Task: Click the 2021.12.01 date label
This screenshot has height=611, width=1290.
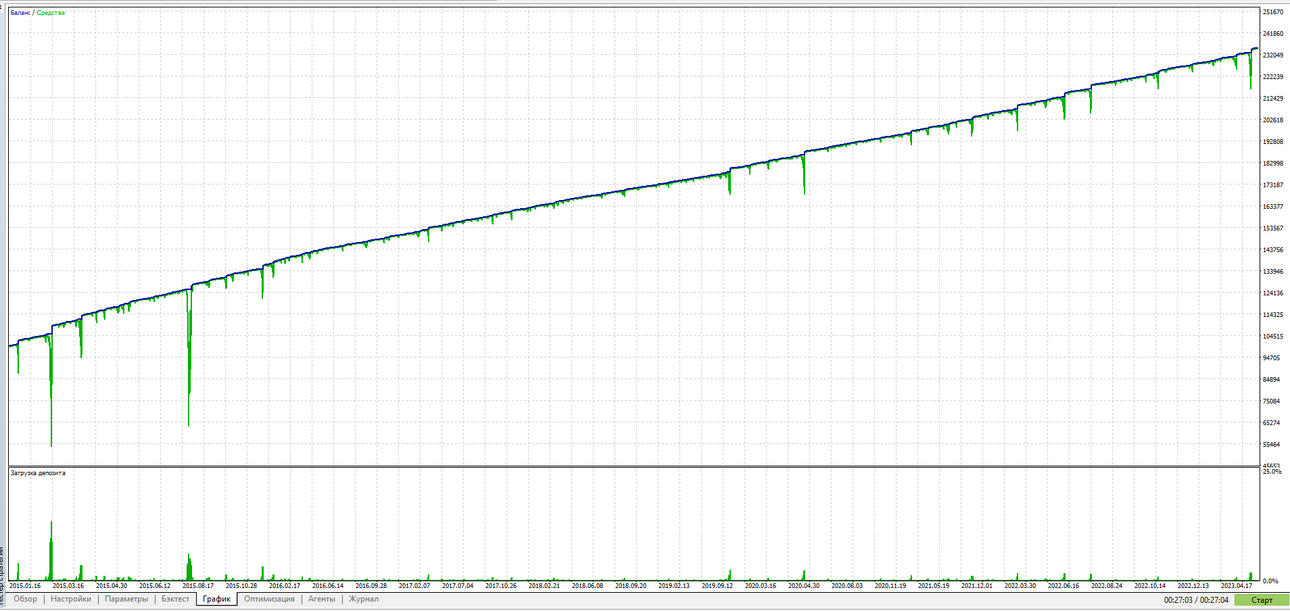Action: [977, 586]
